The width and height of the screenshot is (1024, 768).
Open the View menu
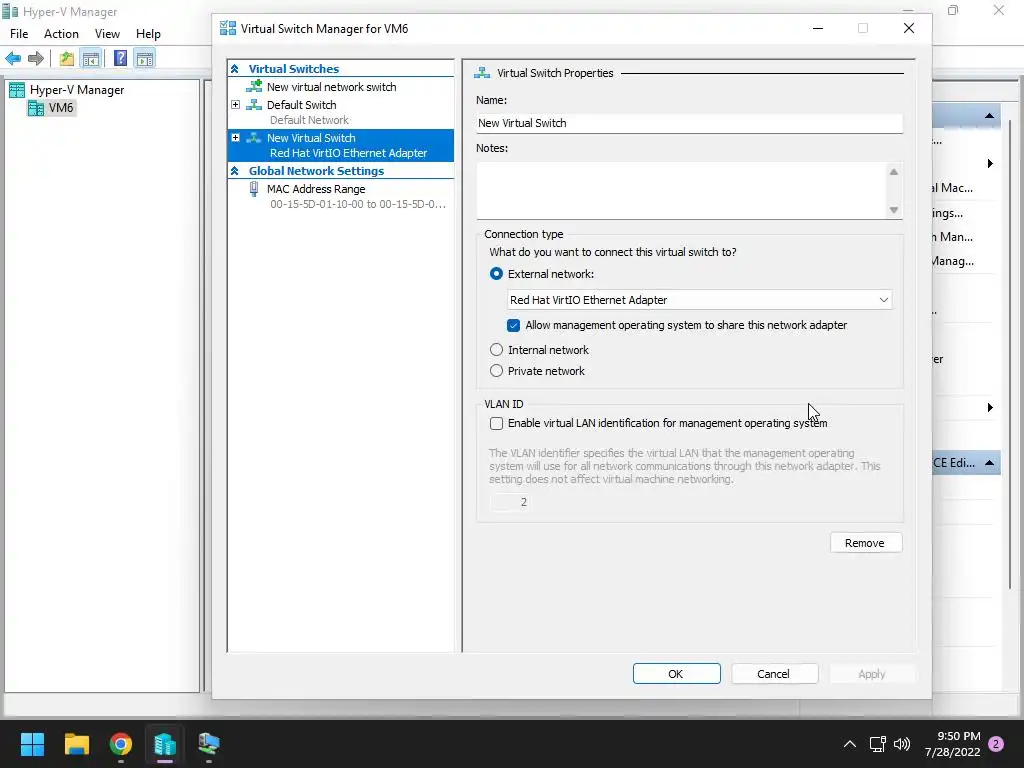[x=107, y=34]
